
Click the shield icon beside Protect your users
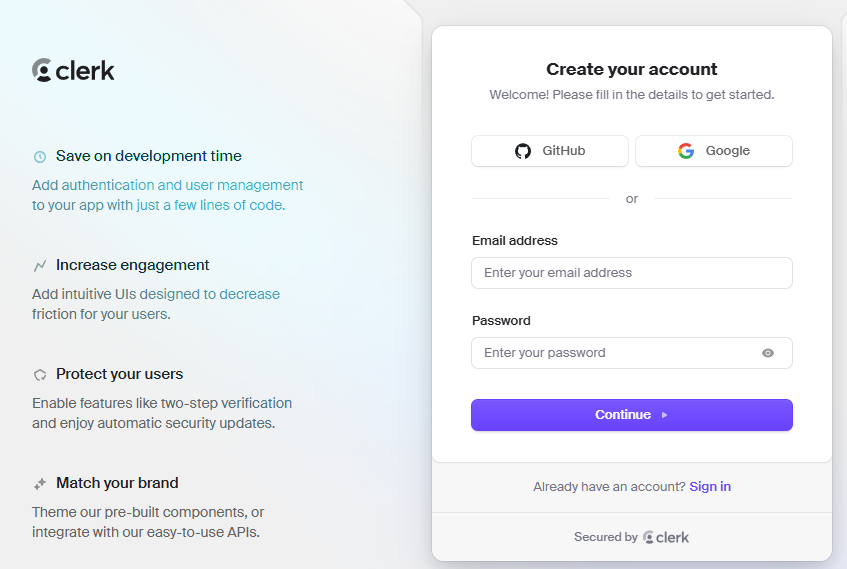[x=40, y=375]
